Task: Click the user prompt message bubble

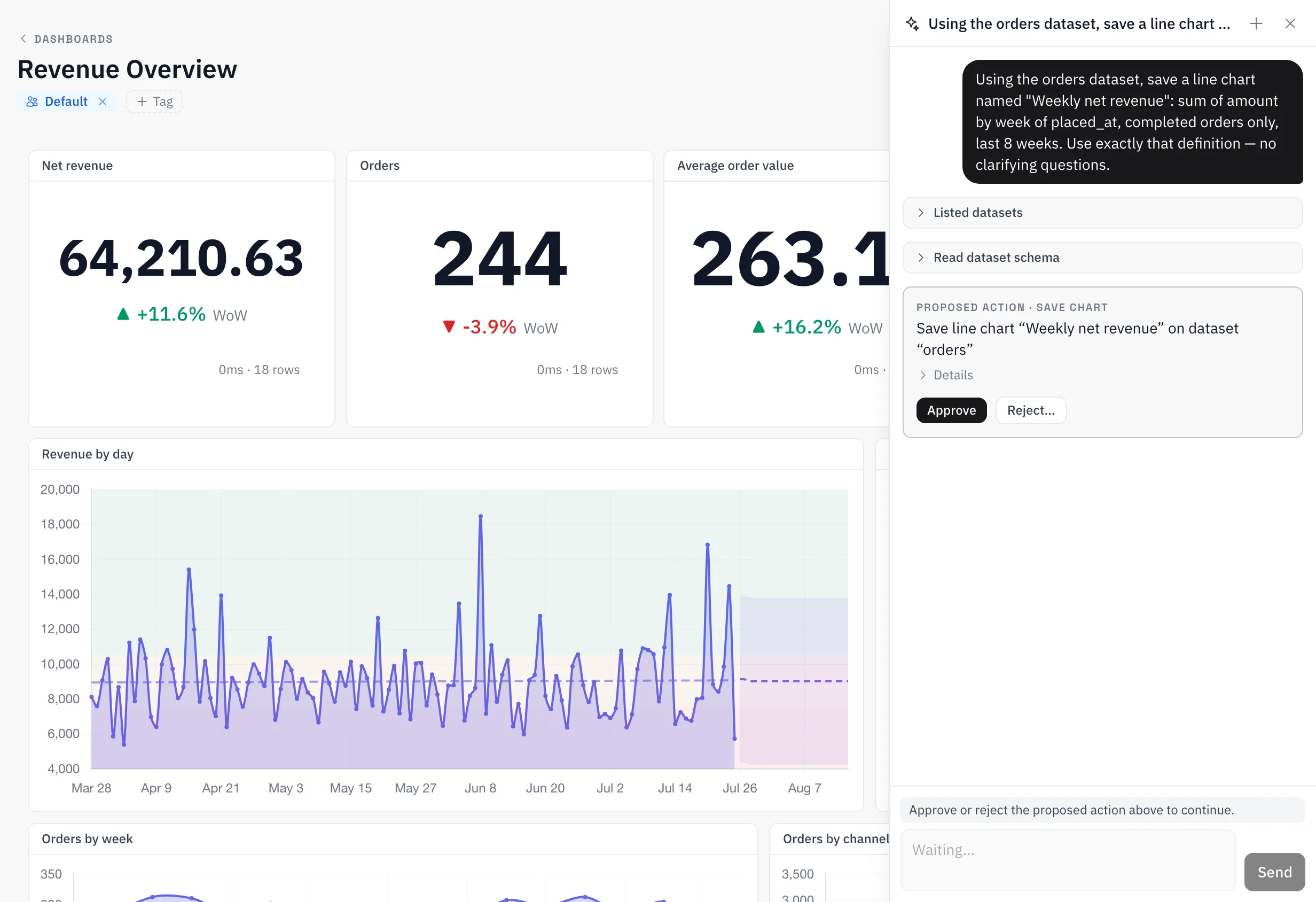Action: [x=1132, y=122]
